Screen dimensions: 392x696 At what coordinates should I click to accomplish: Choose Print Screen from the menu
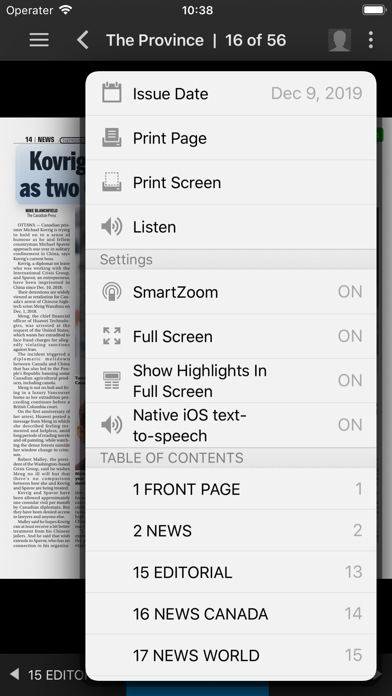[x=231, y=182]
